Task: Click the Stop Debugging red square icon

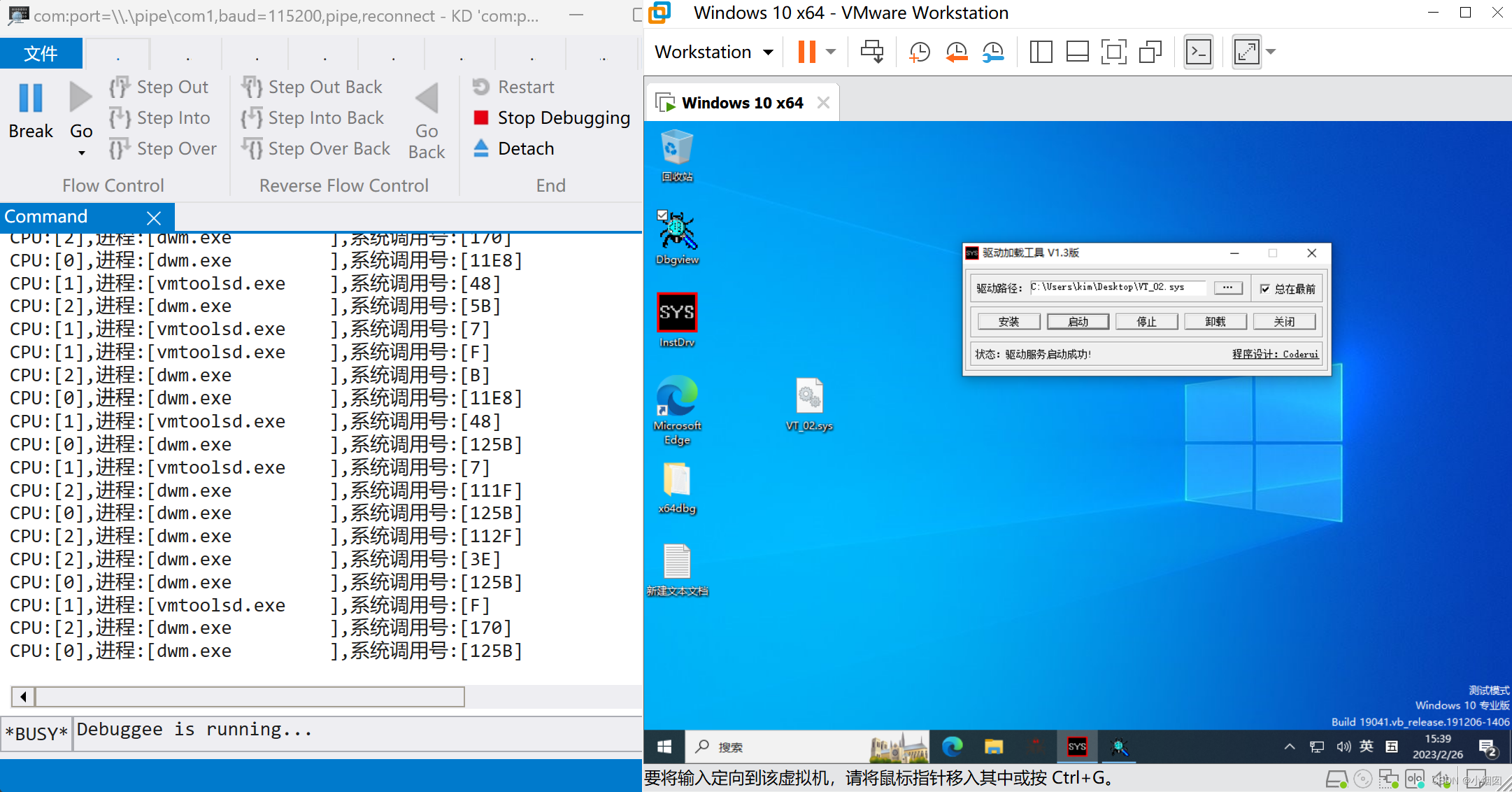Action: [480, 118]
